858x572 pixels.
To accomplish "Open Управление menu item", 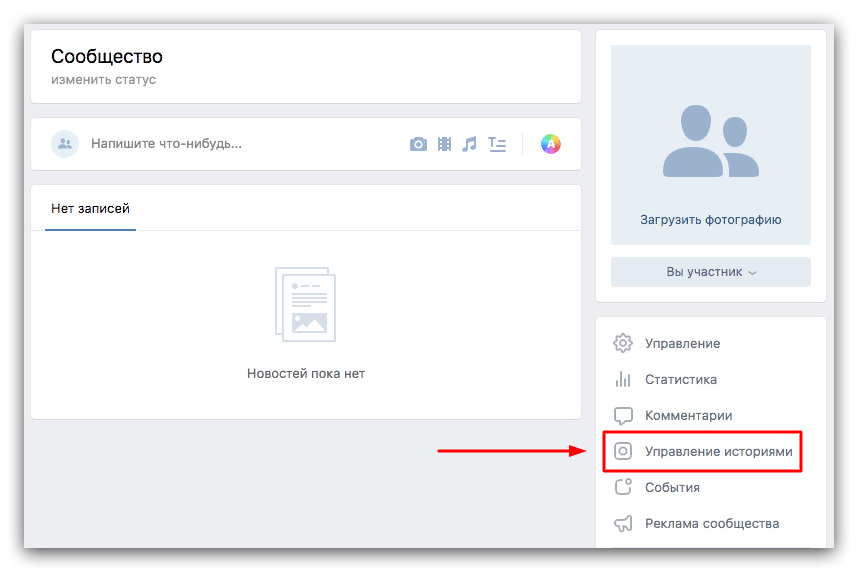I will pyautogui.click(x=682, y=343).
